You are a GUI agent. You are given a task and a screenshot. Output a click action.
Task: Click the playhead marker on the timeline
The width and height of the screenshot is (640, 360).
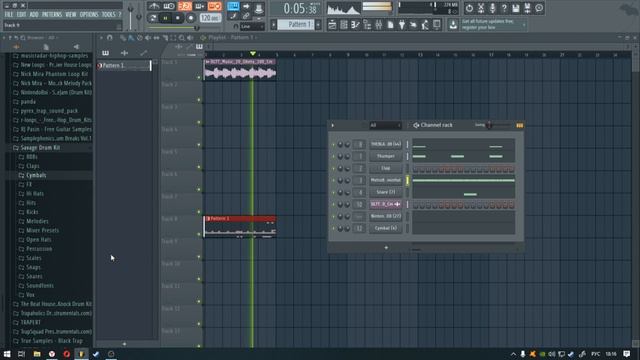pos(253,54)
